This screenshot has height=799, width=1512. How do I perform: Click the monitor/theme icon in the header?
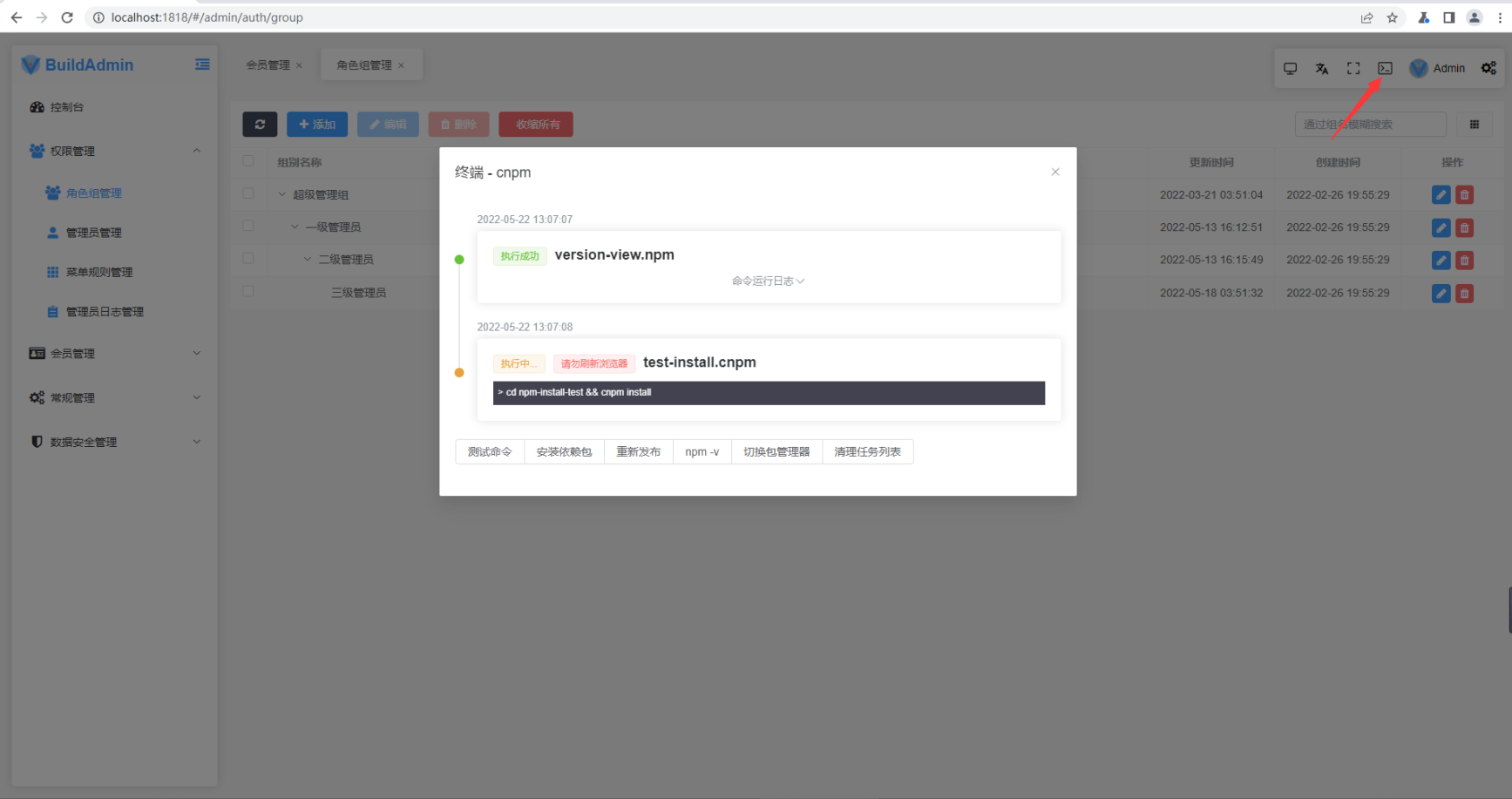tap(1291, 67)
